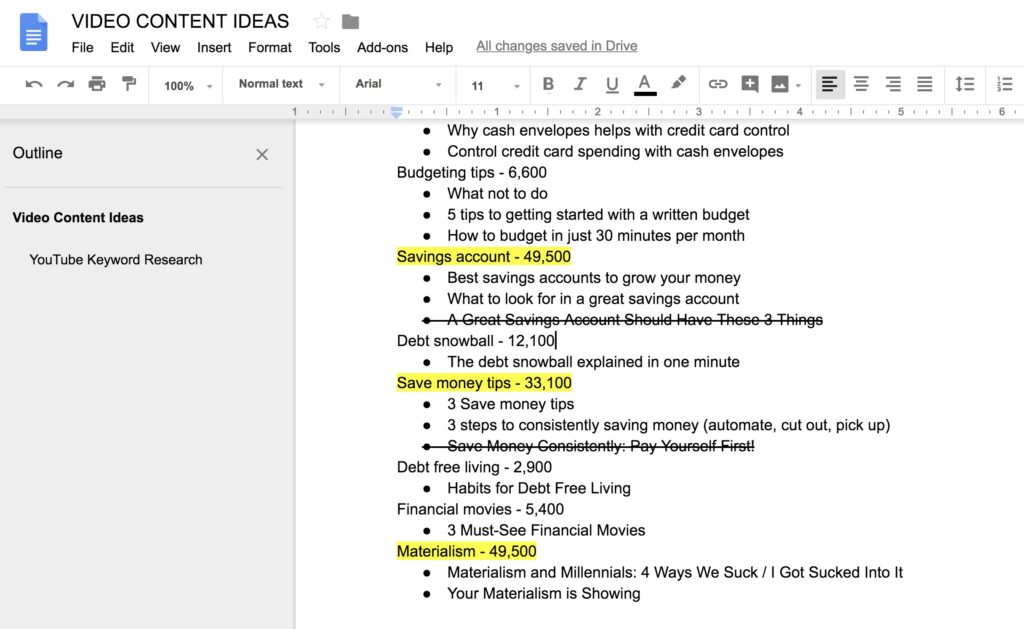The image size is (1024, 629).
Task: Jump to Video Content Ideas heading in outline
Action: point(78,218)
